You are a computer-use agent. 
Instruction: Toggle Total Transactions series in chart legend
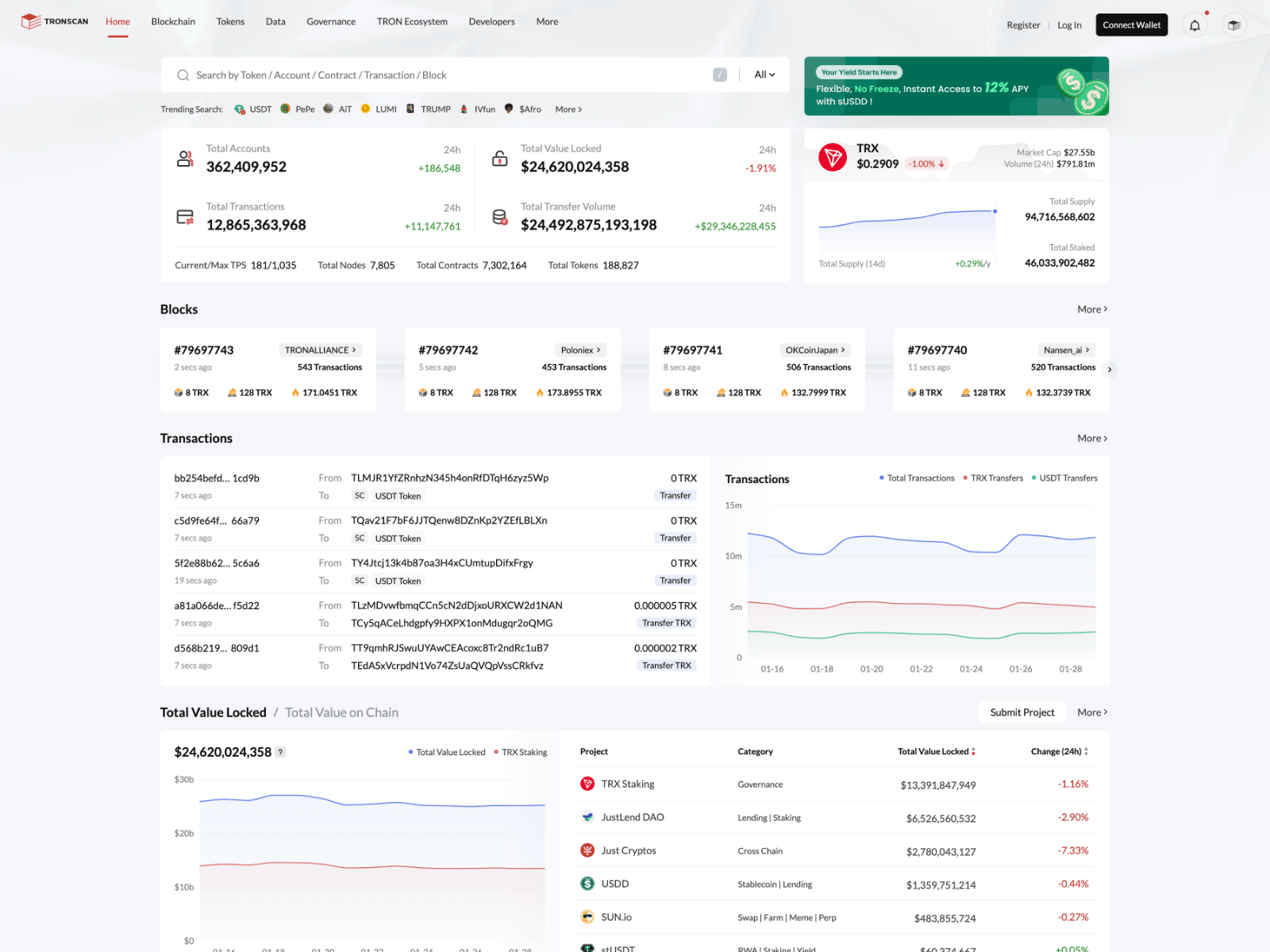(917, 478)
